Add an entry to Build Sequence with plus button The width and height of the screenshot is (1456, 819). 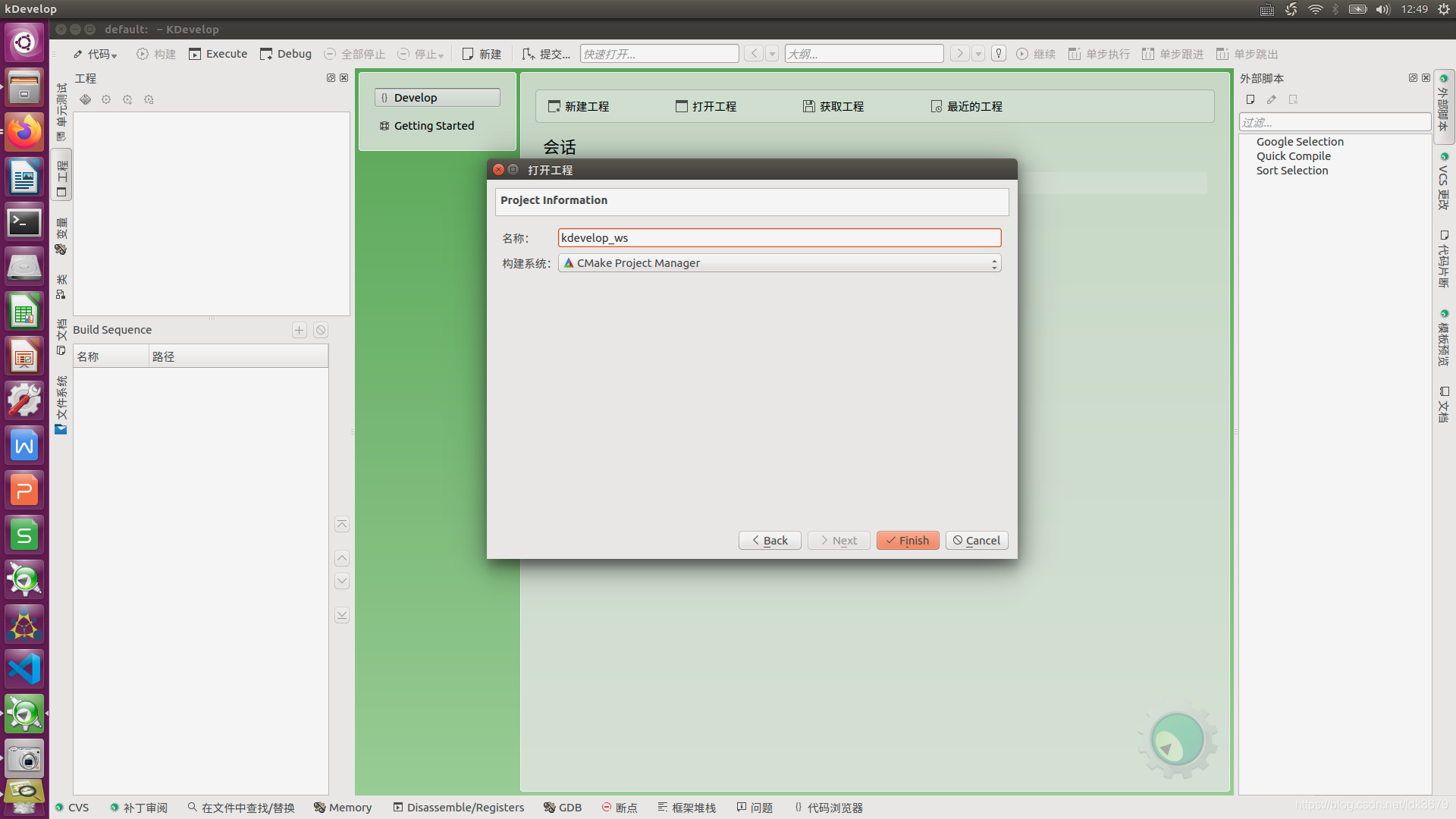tap(299, 330)
